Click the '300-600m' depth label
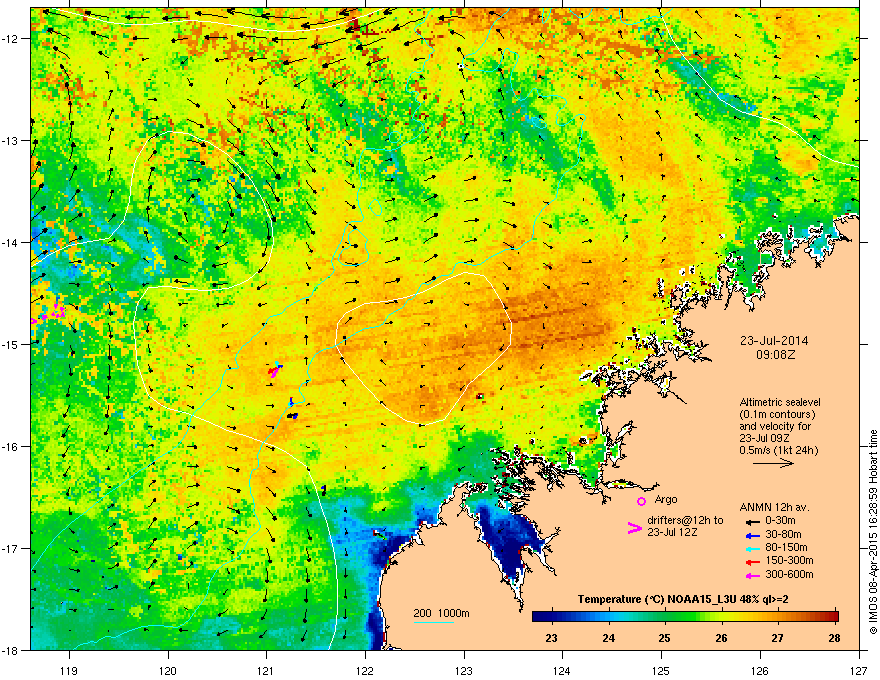 pyautogui.click(x=789, y=575)
